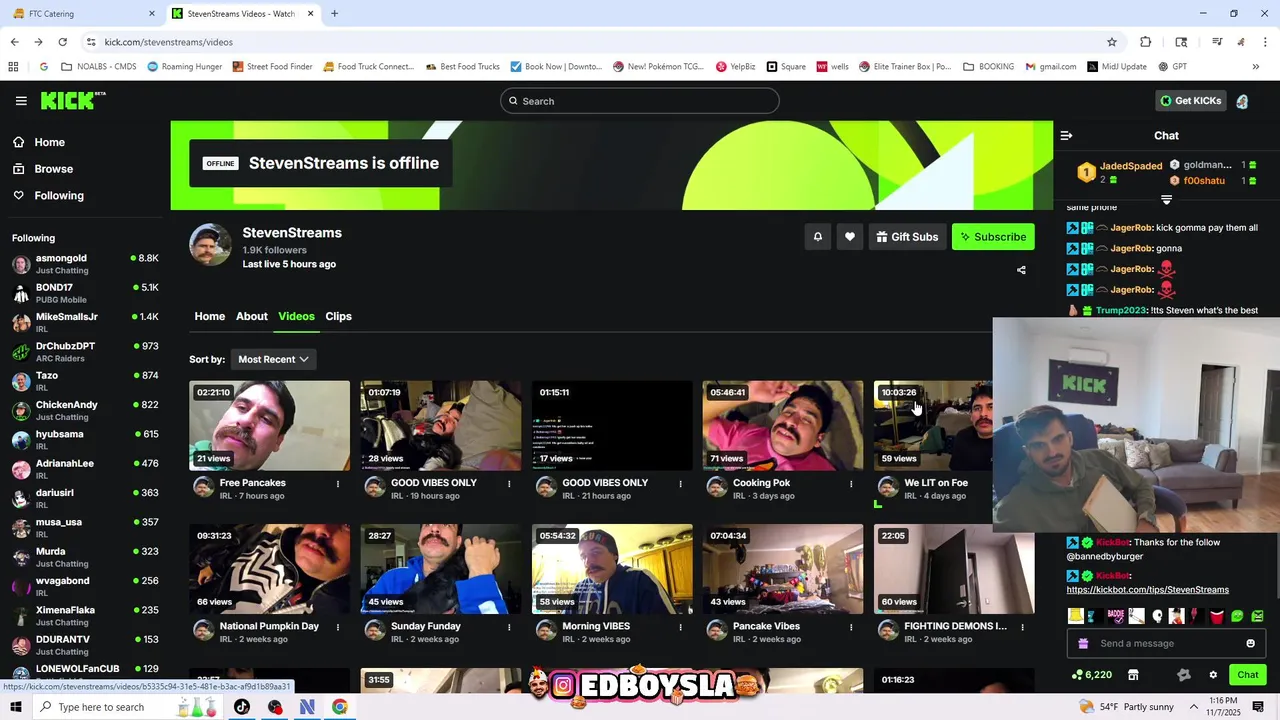Open the chat shop storefront icon
Screen dimensions: 1280x720
click(x=1133, y=675)
